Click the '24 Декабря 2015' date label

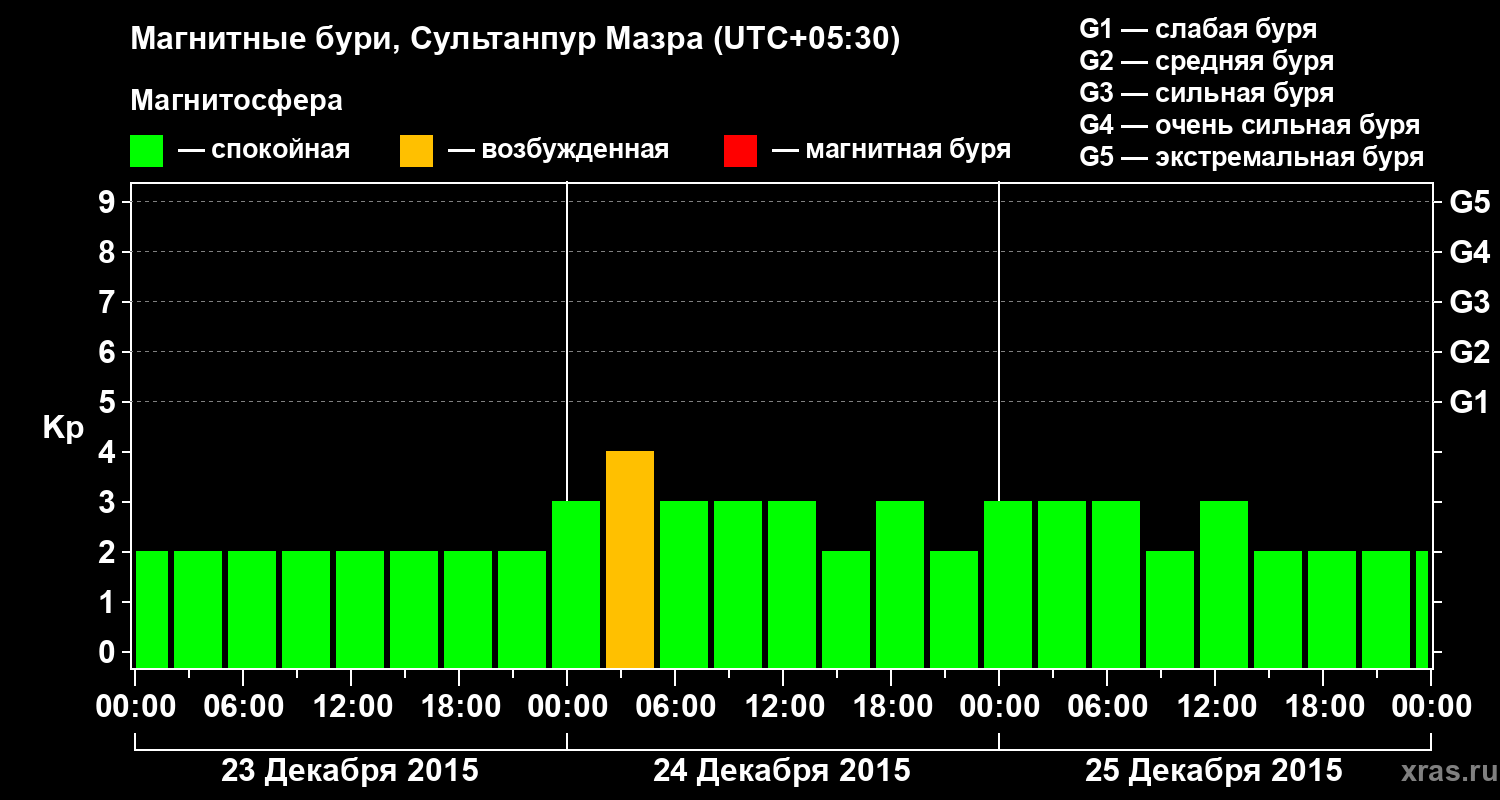[782, 771]
